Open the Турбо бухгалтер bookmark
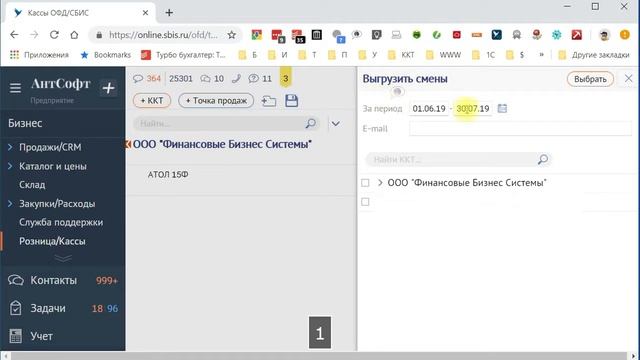The width and height of the screenshot is (640, 360). [183, 55]
